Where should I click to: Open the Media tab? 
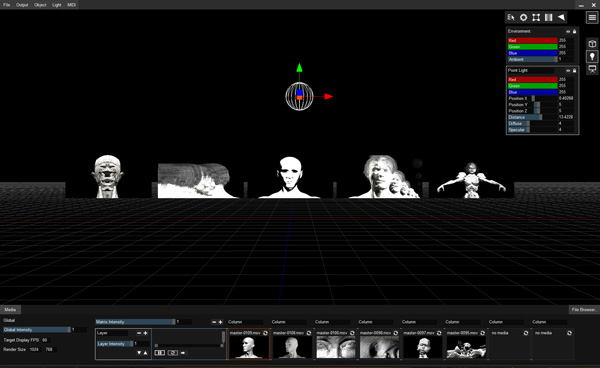pos(10,309)
